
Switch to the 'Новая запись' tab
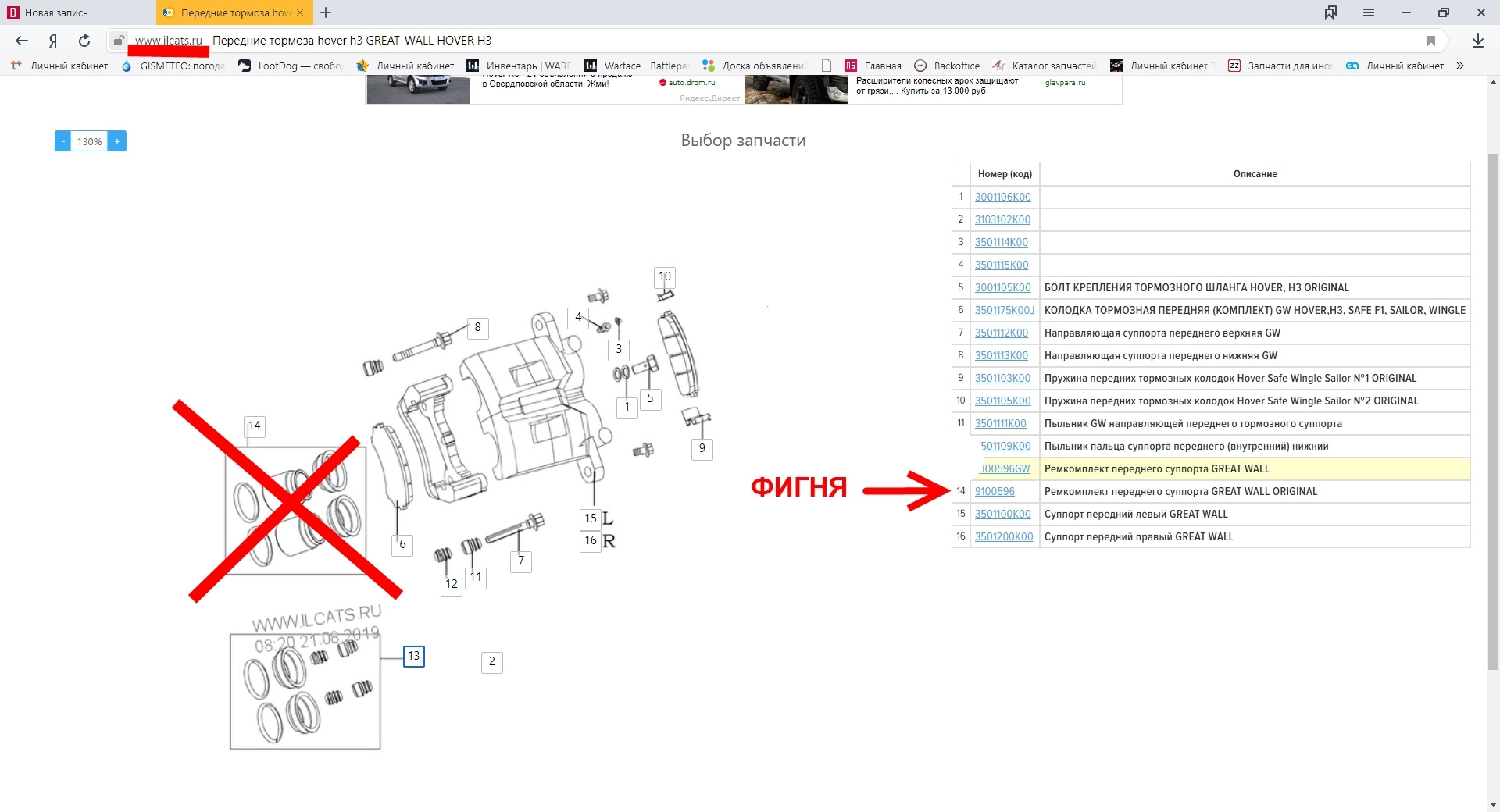click(x=78, y=12)
